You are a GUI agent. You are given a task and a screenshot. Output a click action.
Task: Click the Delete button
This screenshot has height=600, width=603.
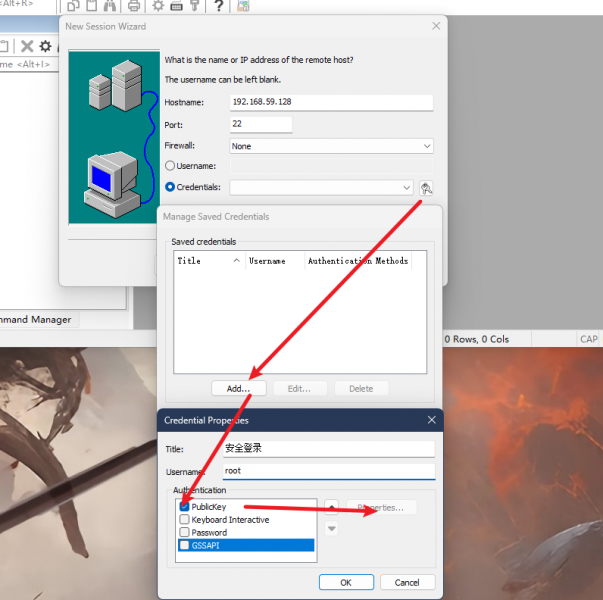coord(361,388)
